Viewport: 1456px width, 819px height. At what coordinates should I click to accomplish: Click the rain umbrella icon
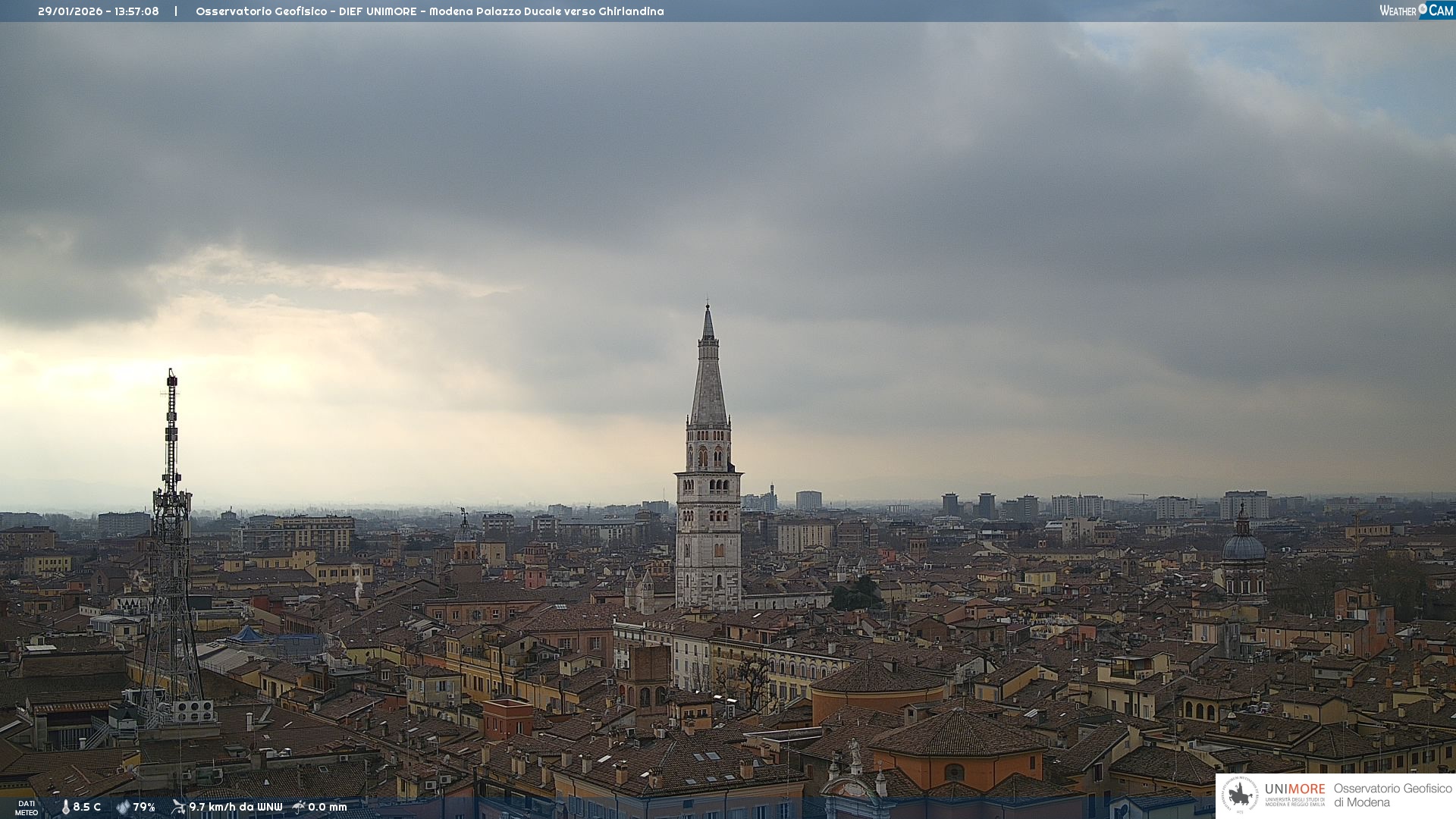point(299,807)
